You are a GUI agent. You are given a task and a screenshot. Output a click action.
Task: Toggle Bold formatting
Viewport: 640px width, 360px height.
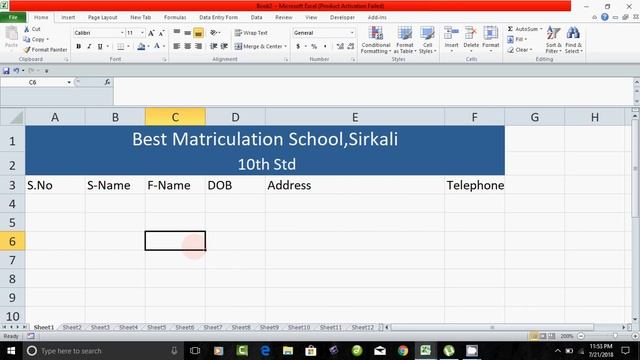[78, 47]
